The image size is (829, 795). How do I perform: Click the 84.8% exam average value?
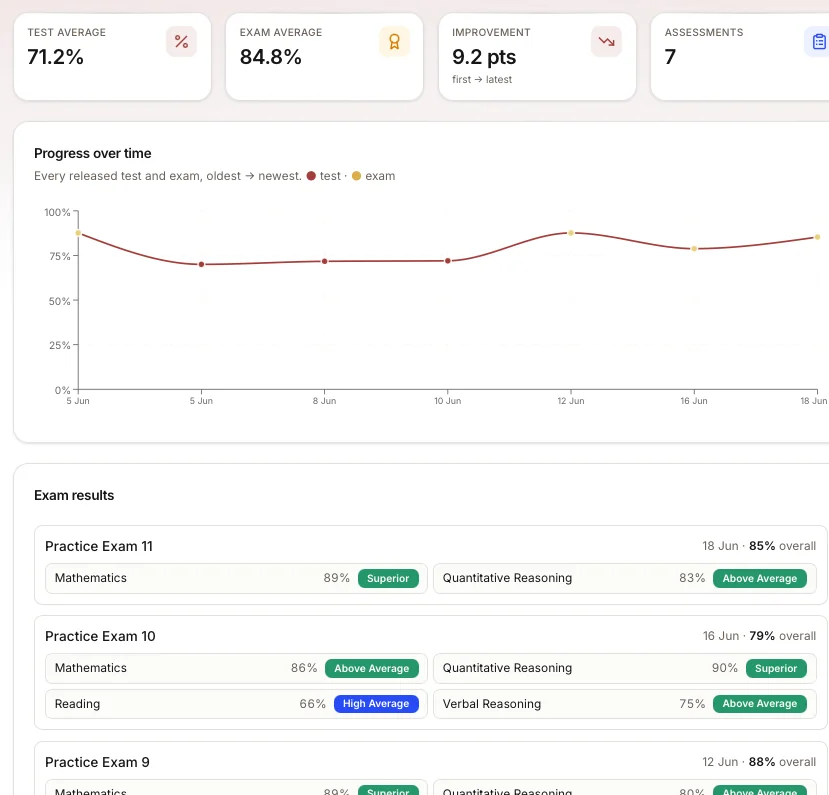[271, 57]
